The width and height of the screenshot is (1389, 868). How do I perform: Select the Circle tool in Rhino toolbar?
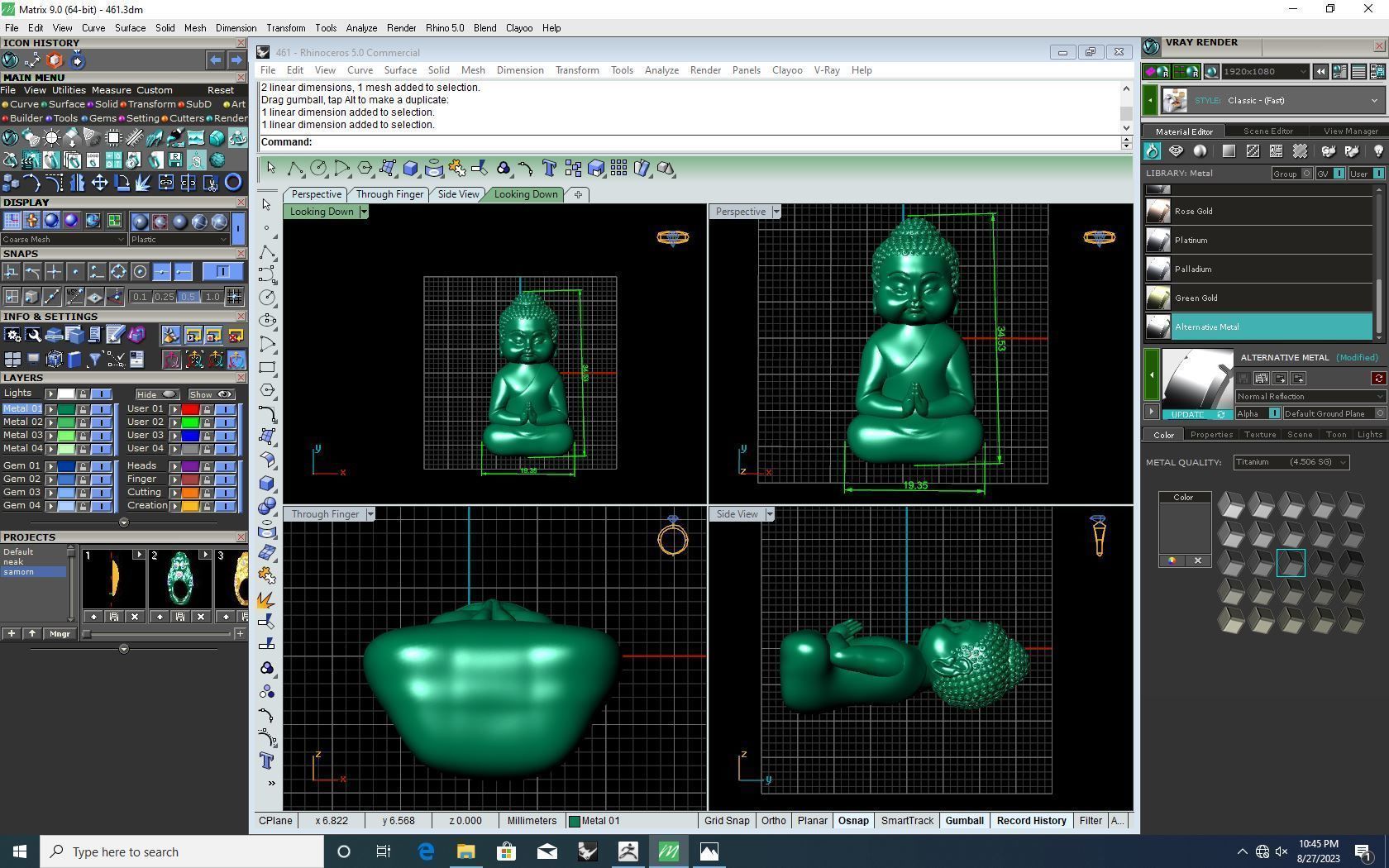[318, 168]
